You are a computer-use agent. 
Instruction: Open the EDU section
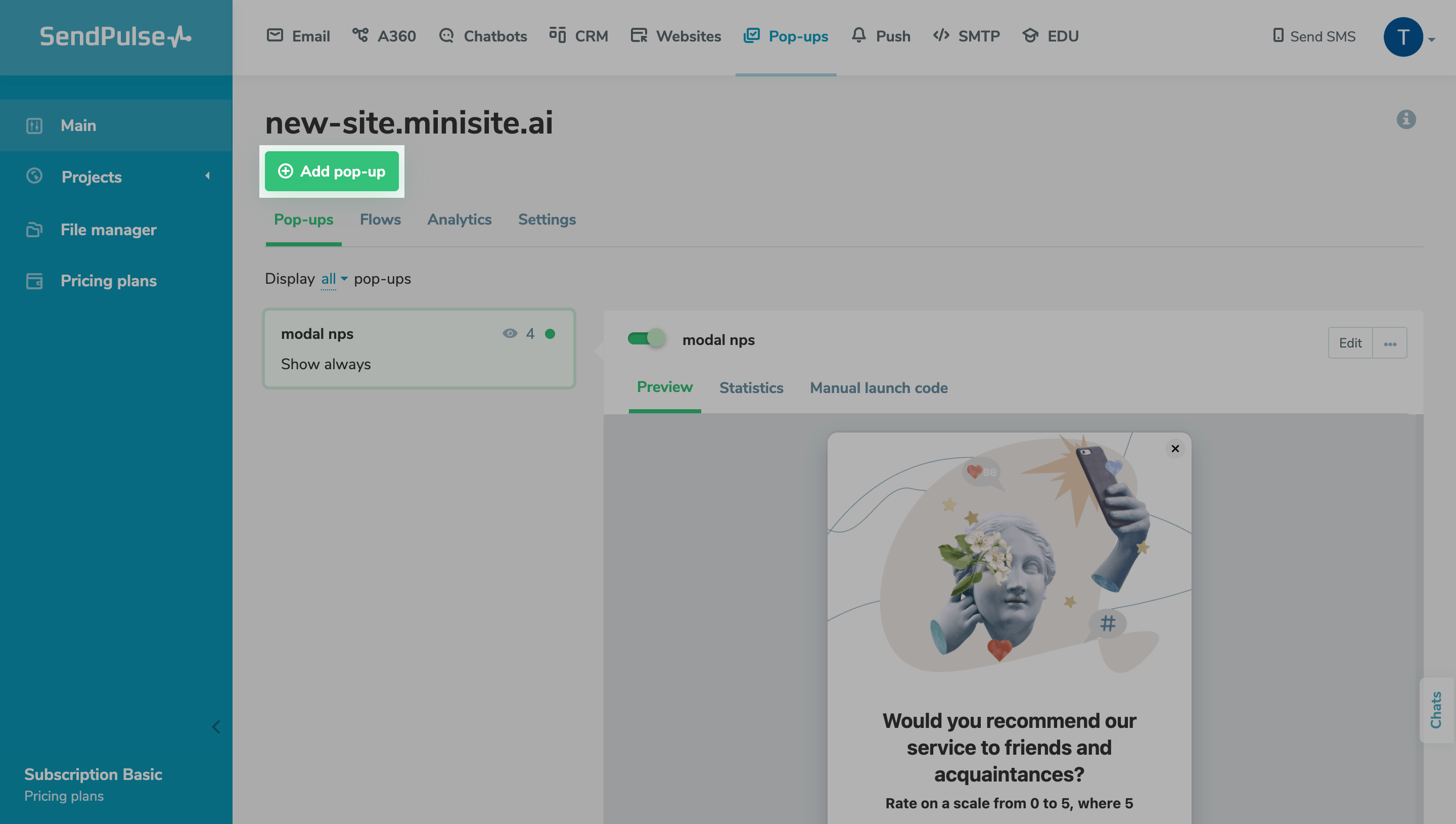pos(1050,35)
